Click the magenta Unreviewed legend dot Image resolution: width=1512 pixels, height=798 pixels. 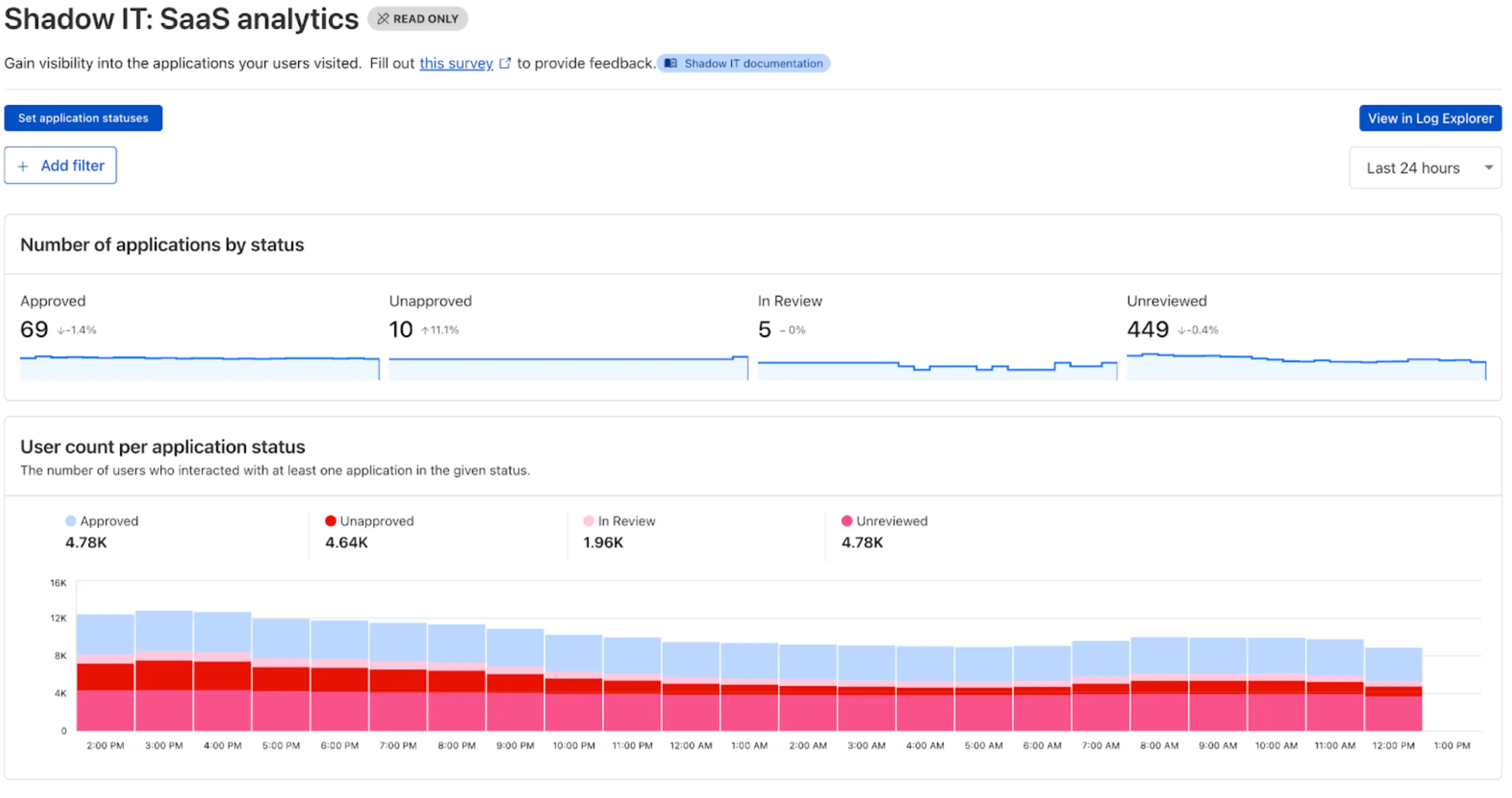pyautogui.click(x=846, y=520)
